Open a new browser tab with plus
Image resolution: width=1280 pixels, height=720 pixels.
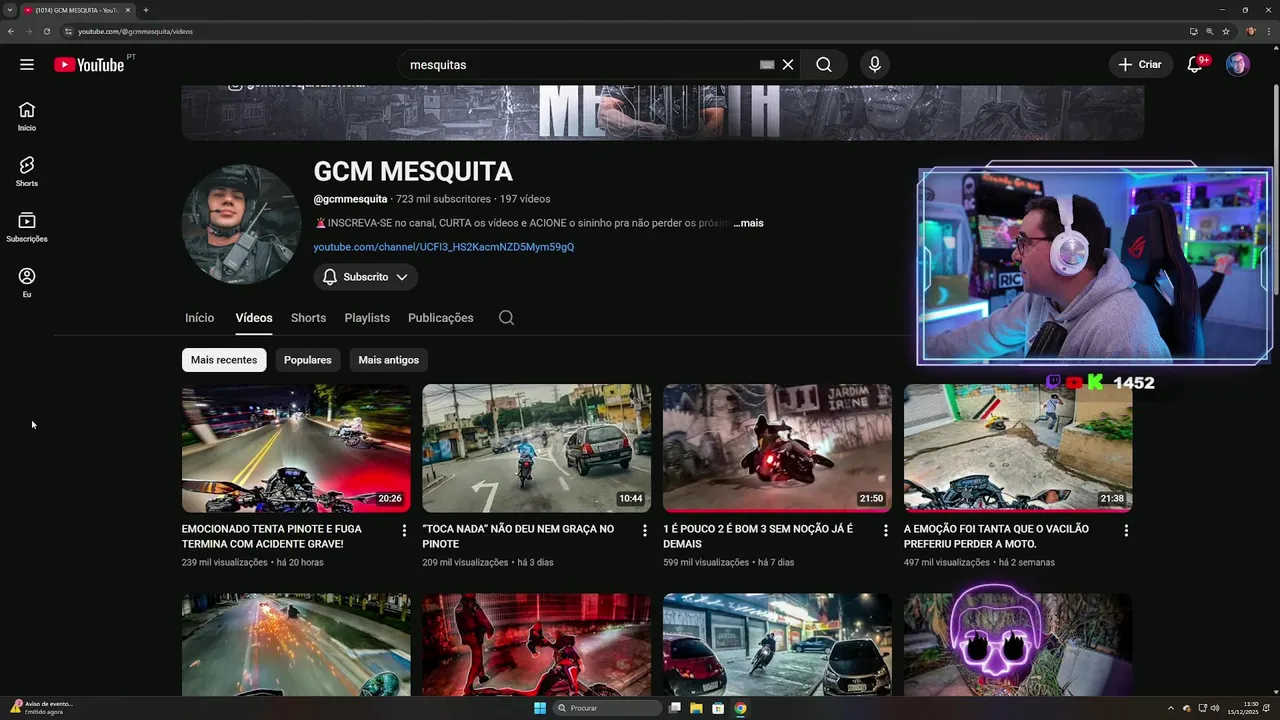(x=146, y=10)
